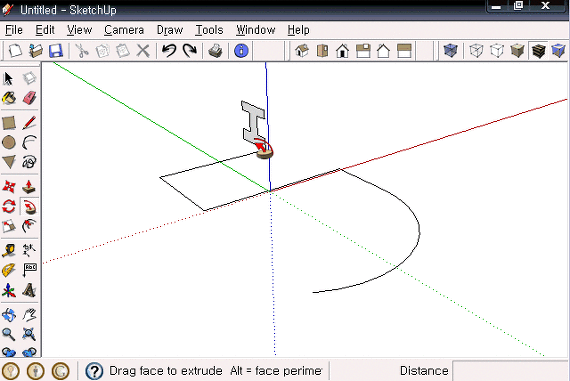Select the Line pencil tool
570x381 pixels.
click(x=29, y=123)
